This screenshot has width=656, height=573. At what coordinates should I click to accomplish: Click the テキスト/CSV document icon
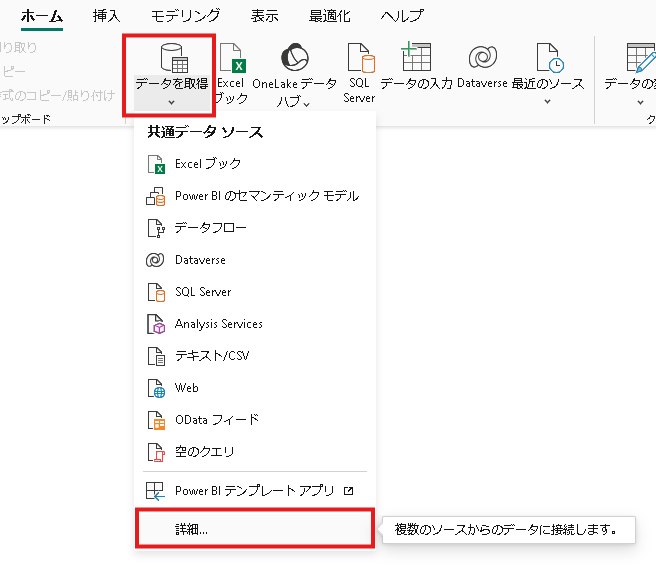coord(156,356)
